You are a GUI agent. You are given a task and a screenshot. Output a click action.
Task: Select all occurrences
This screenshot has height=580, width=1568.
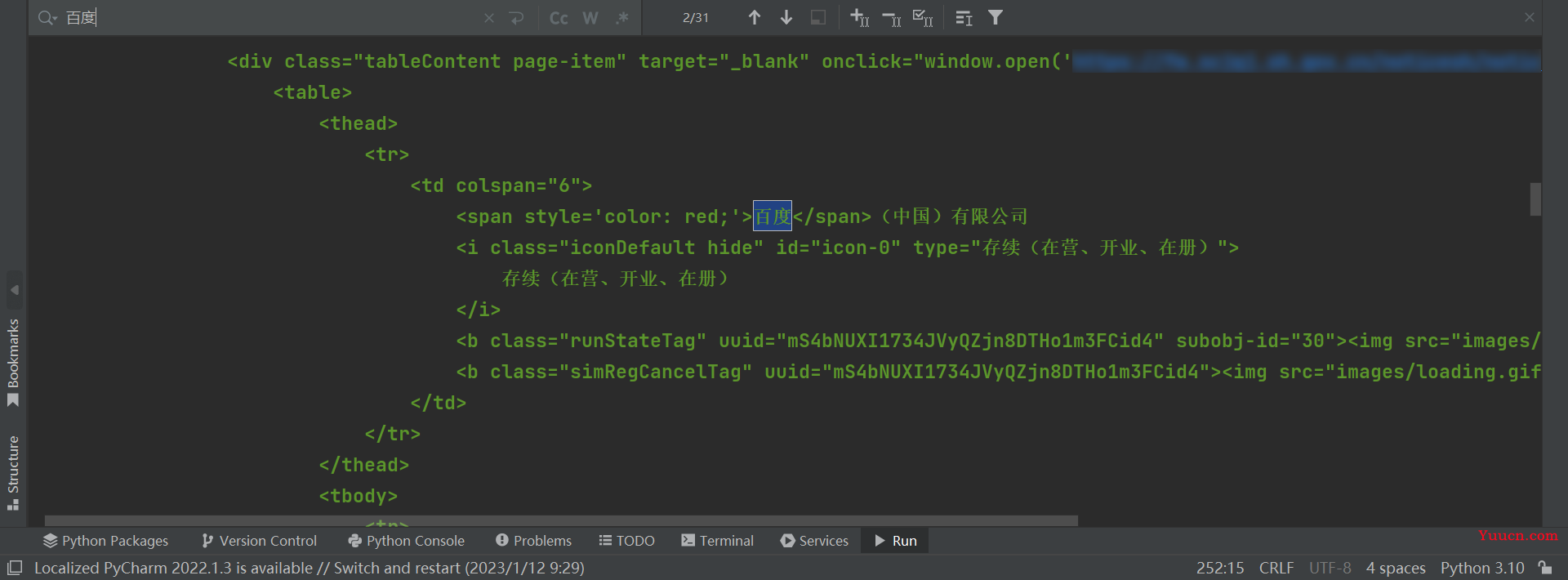tap(923, 17)
